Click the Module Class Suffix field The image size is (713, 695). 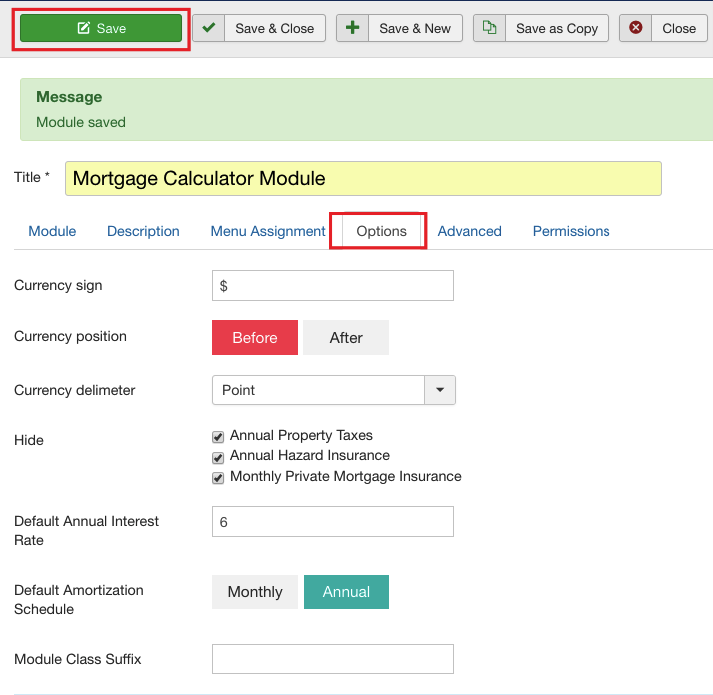pyautogui.click(x=333, y=659)
